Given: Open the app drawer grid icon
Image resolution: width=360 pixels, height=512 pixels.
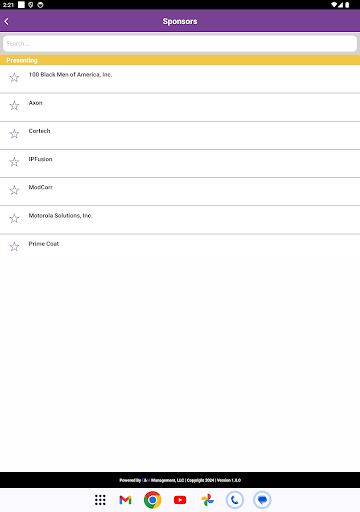Looking at the screenshot, I should click(x=100, y=500).
